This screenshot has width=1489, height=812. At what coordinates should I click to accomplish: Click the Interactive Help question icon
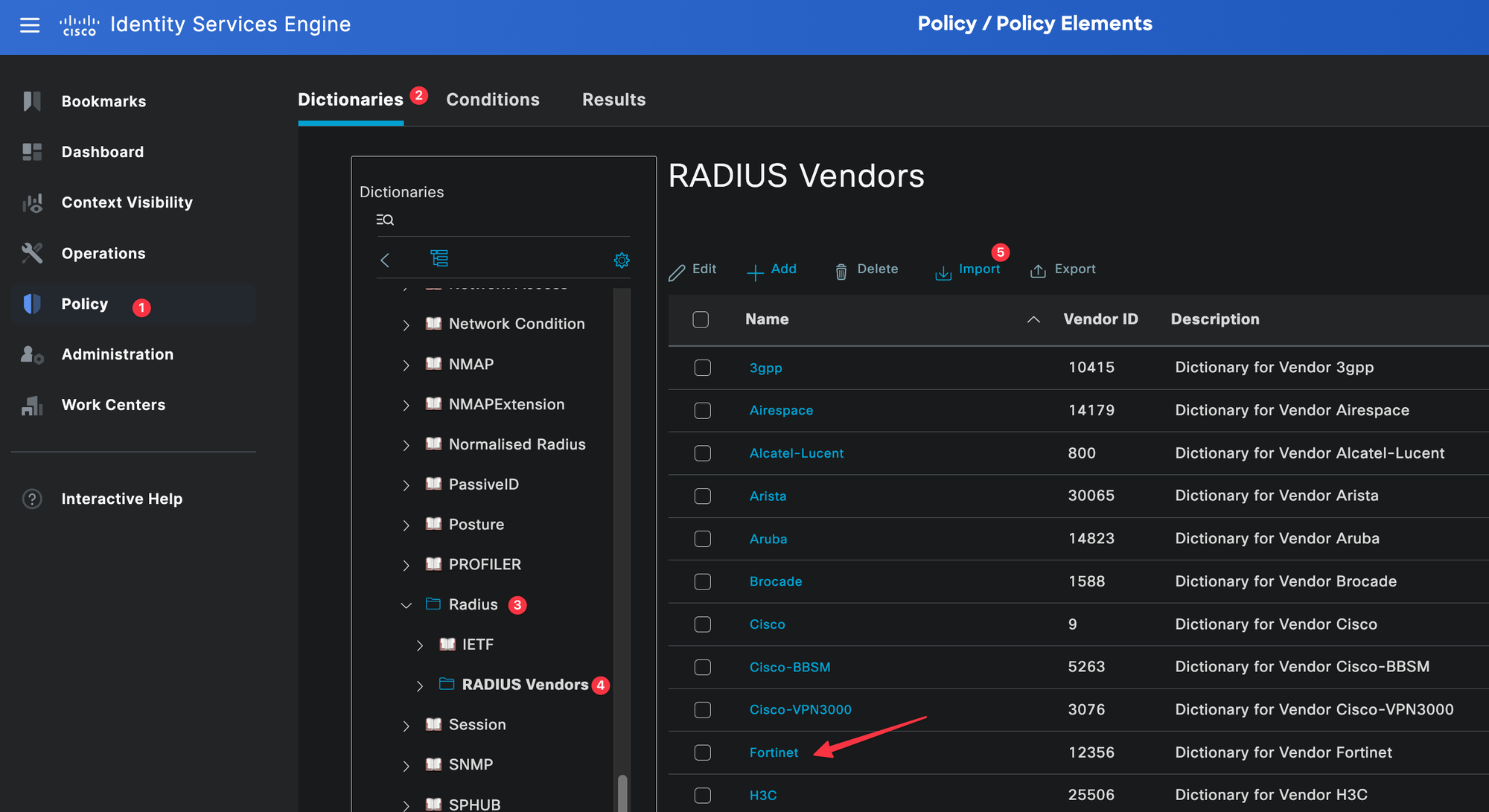pyautogui.click(x=32, y=499)
